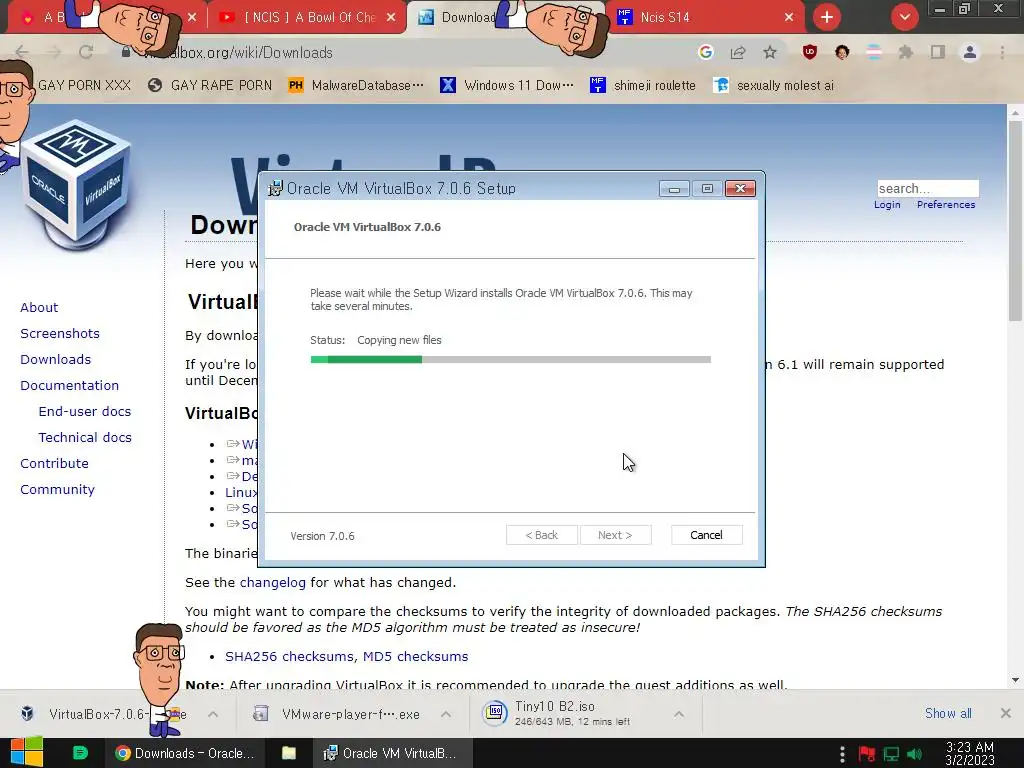Switch to the NCIS A Bowl Of Che tab

coord(307,18)
